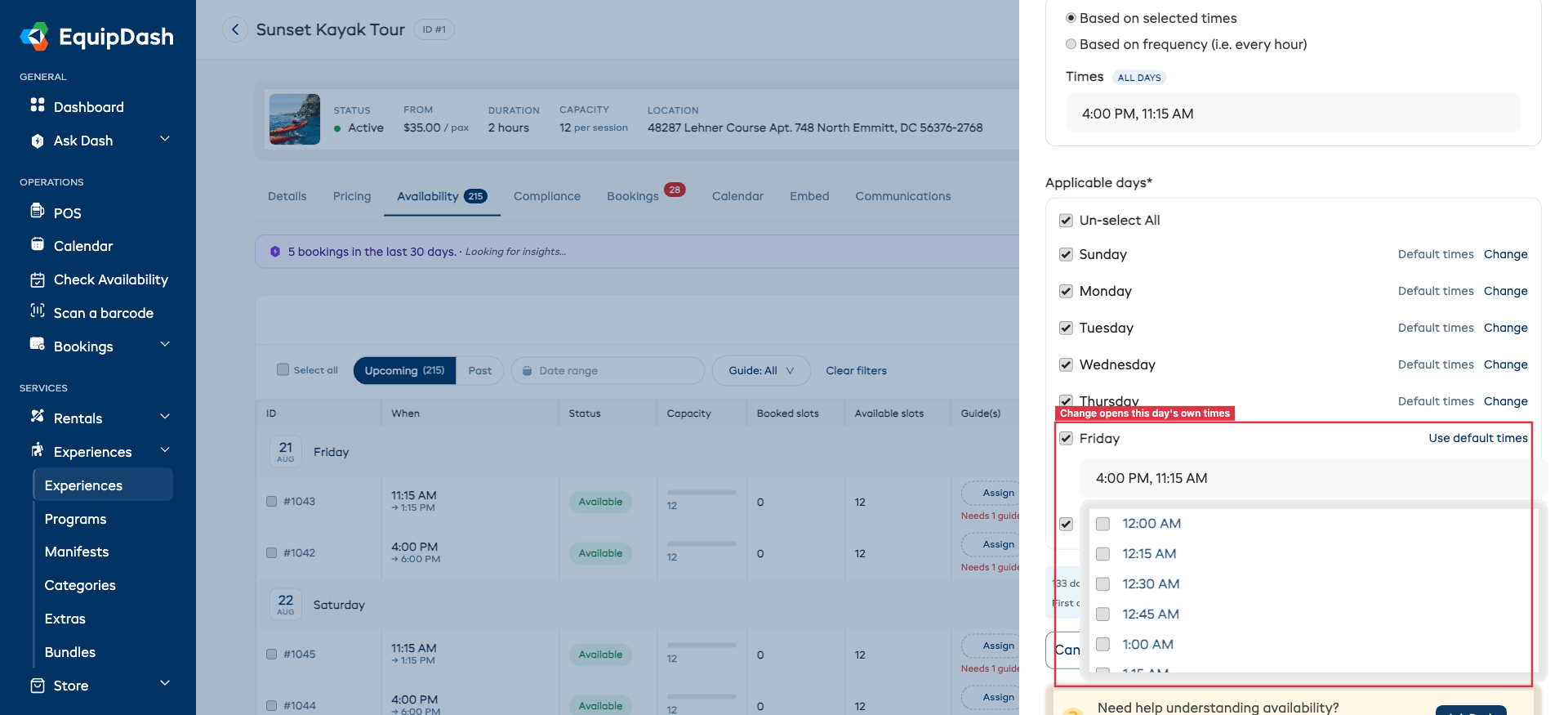The width and height of the screenshot is (1568, 715).
Task: Click the Ask Dash hexagon icon
Action: click(38, 141)
